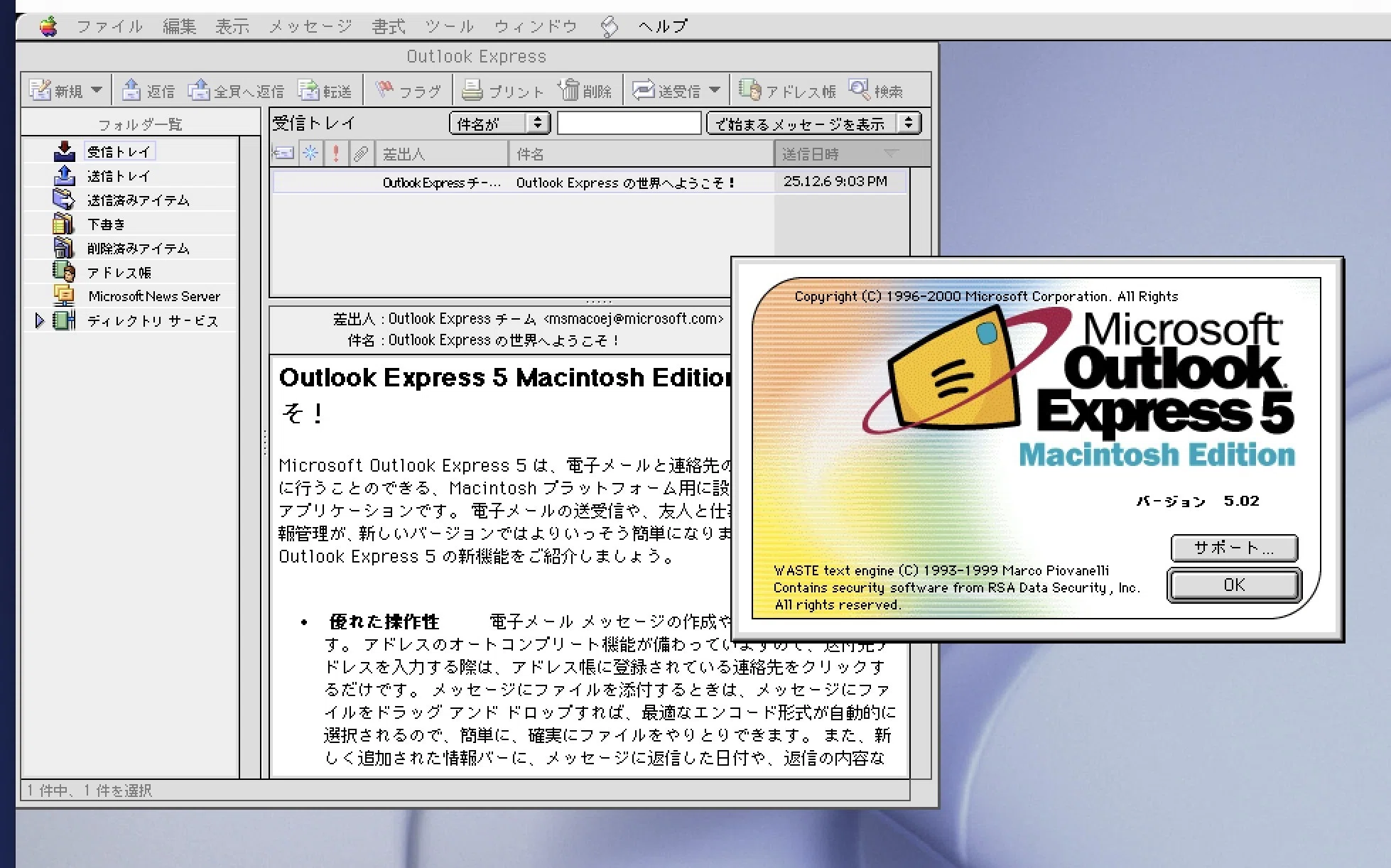Sort by the message status envelope column
The height and width of the screenshot is (868, 1391).
[x=283, y=153]
